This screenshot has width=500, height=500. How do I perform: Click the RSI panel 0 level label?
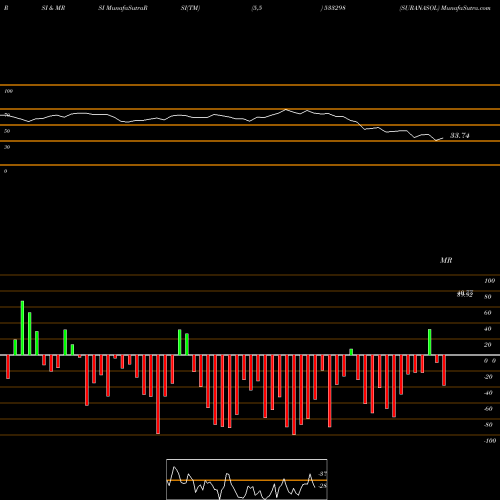(x=5, y=171)
